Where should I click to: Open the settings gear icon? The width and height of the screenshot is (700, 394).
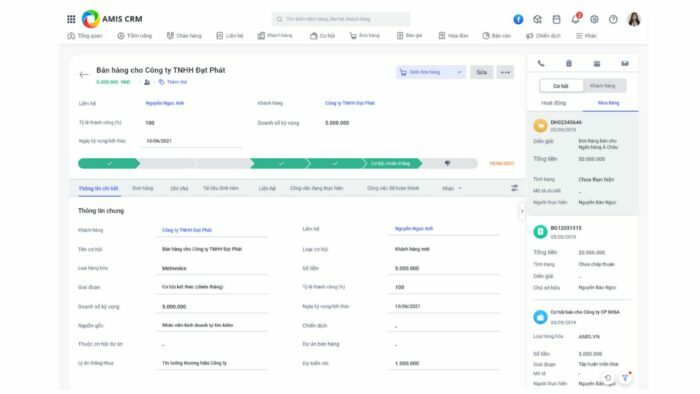(x=594, y=19)
